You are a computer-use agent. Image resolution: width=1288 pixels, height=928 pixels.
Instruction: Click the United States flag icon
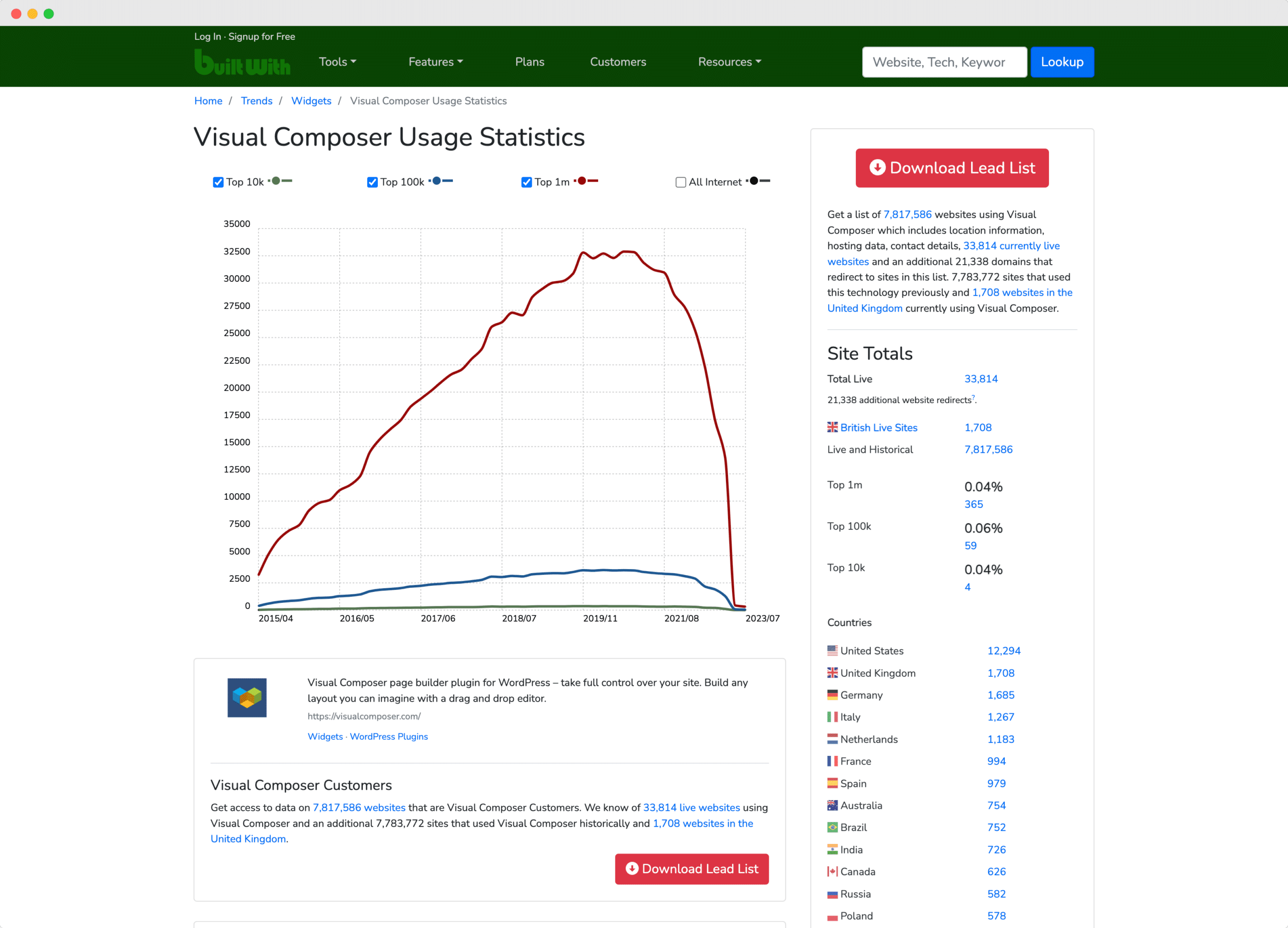pyautogui.click(x=832, y=651)
